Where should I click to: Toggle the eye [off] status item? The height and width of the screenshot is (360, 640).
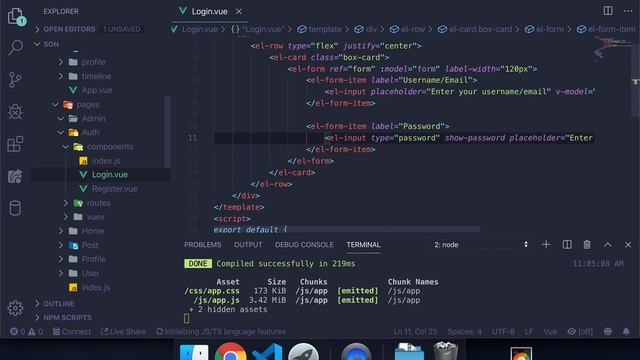tap(580, 331)
